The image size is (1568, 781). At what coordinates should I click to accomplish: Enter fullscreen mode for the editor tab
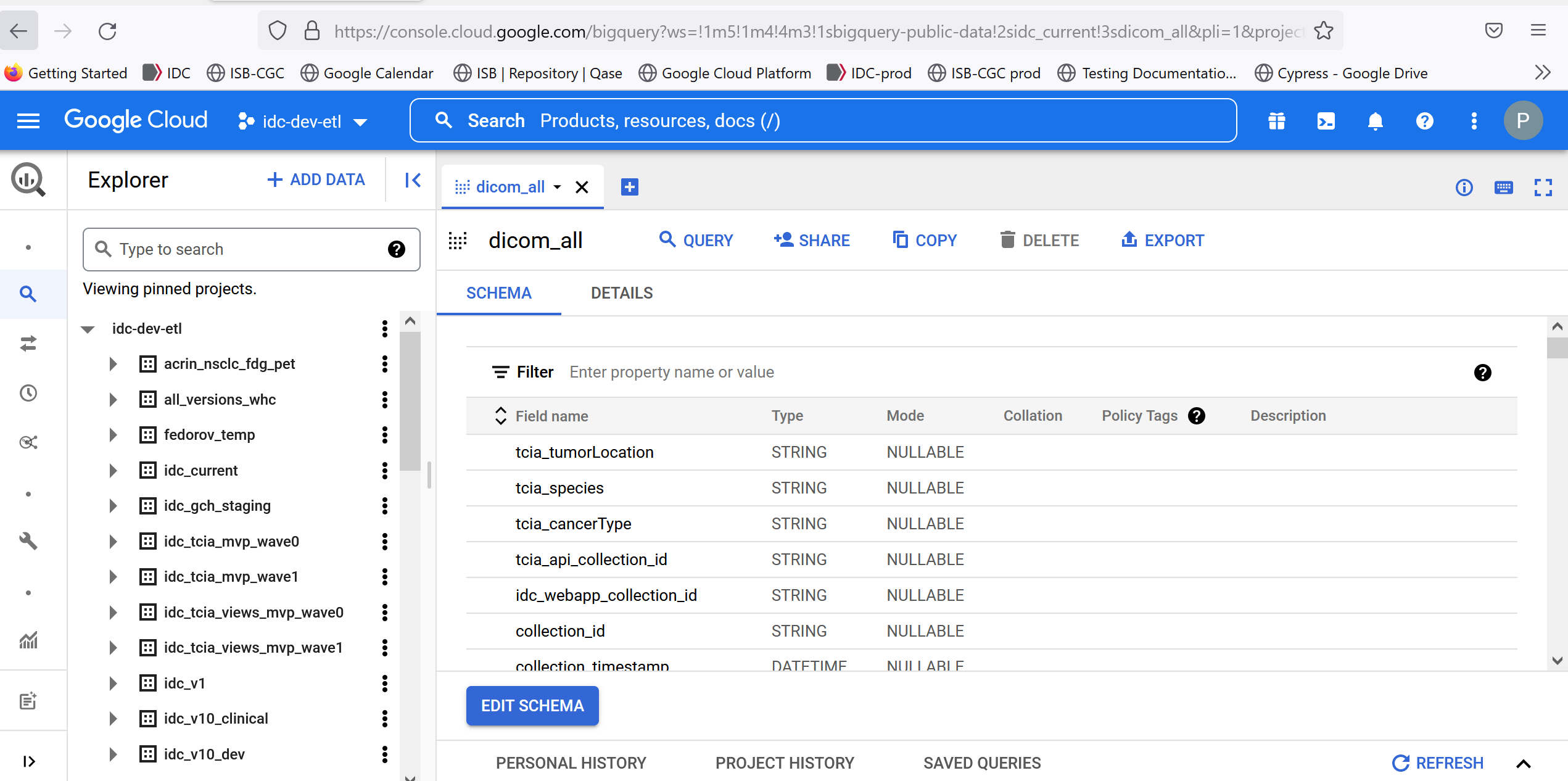pos(1543,188)
